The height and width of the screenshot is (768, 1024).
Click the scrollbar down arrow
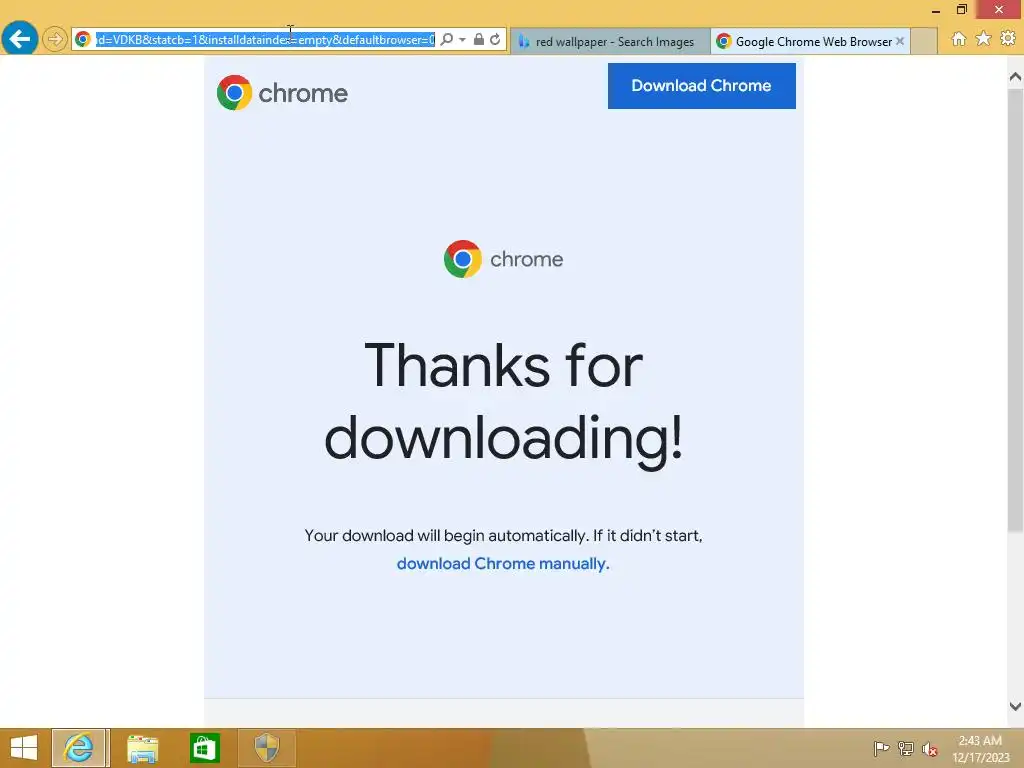(x=1015, y=706)
